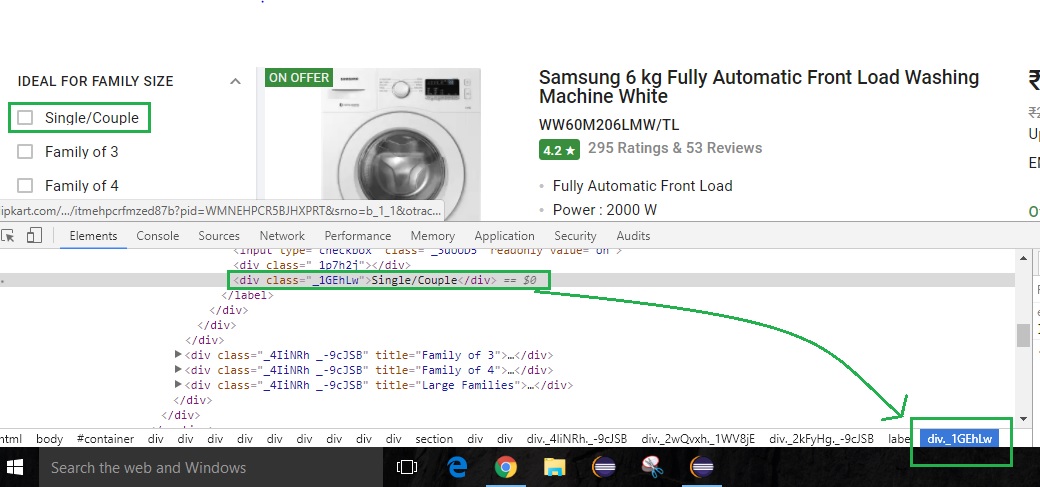Click div._2kFyHg._-9cJSB breadcrumb

(821, 439)
